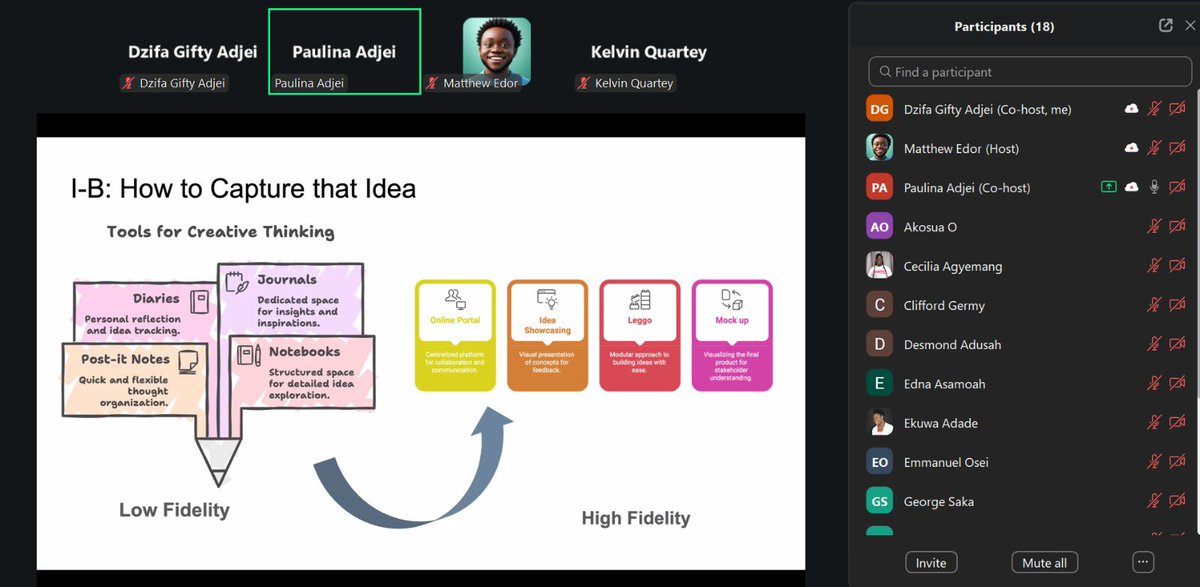Click the Find a participant search field
The width and height of the screenshot is (1200, 587).
[1028, 72]
